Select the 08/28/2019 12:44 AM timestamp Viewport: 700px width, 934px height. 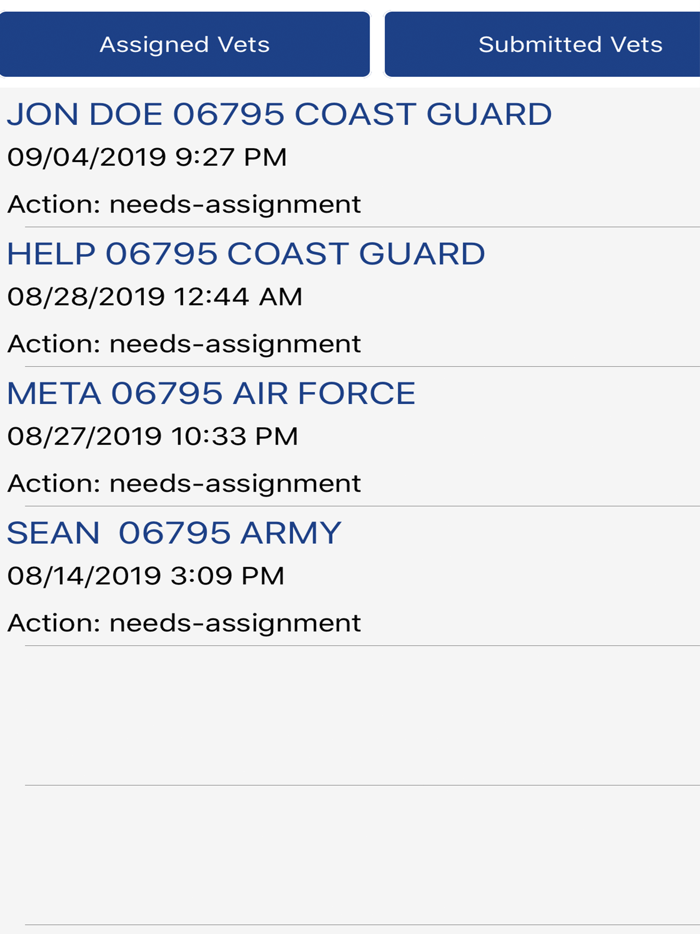(x=155, y=297)
